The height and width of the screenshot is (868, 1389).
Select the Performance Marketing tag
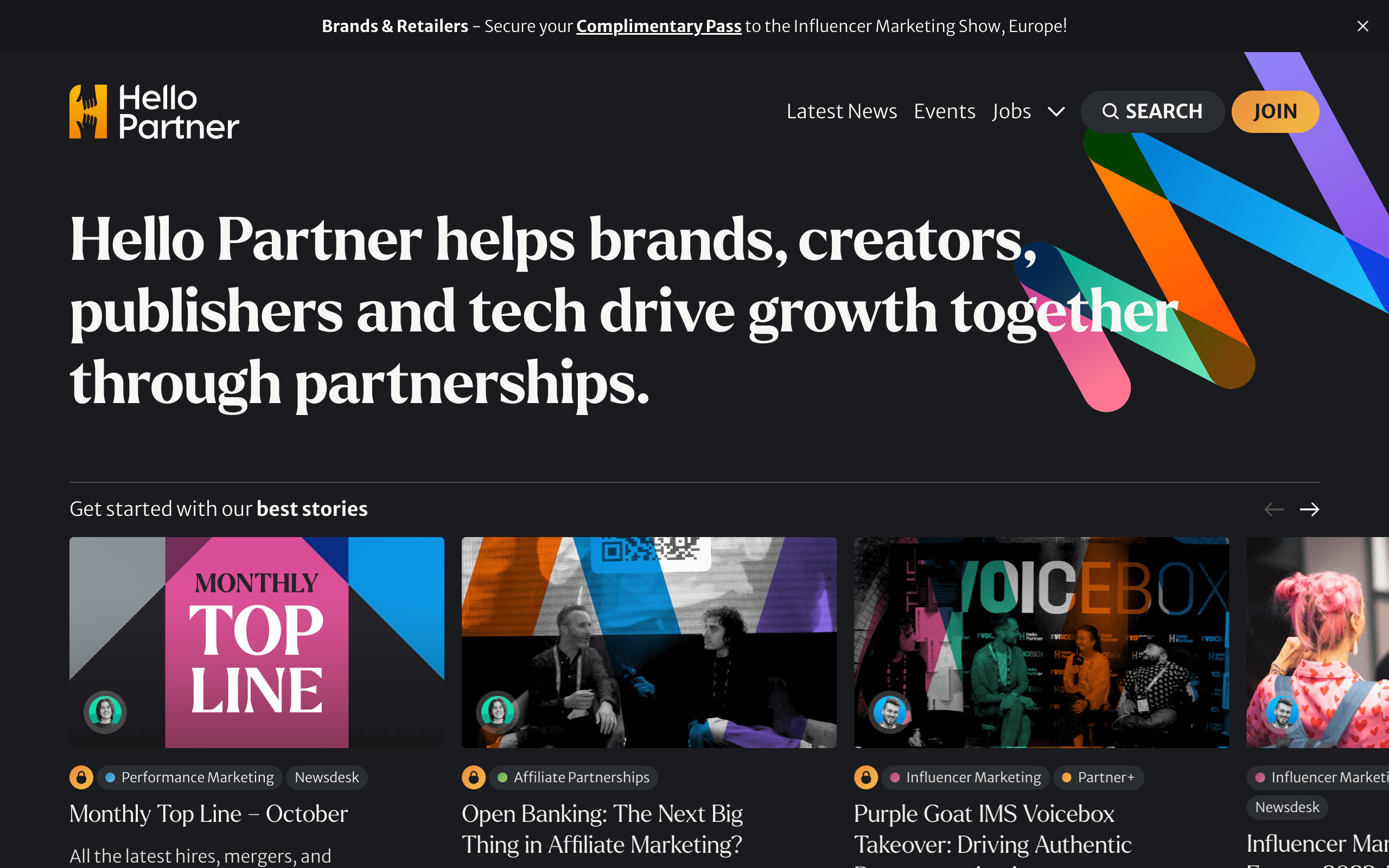pos(190,777)
